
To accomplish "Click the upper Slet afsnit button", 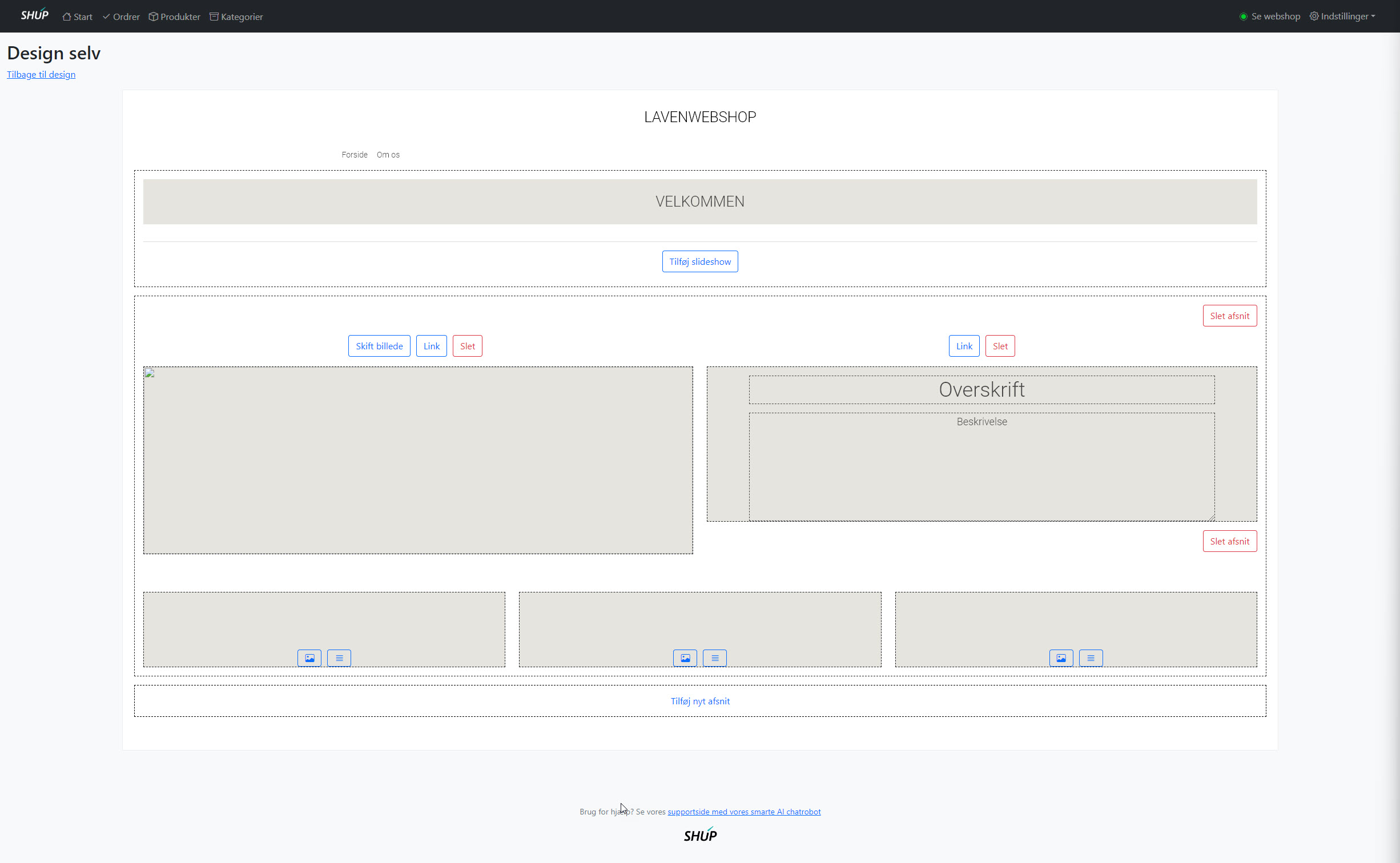I will pyautogui.click(x=1229, y=316).
